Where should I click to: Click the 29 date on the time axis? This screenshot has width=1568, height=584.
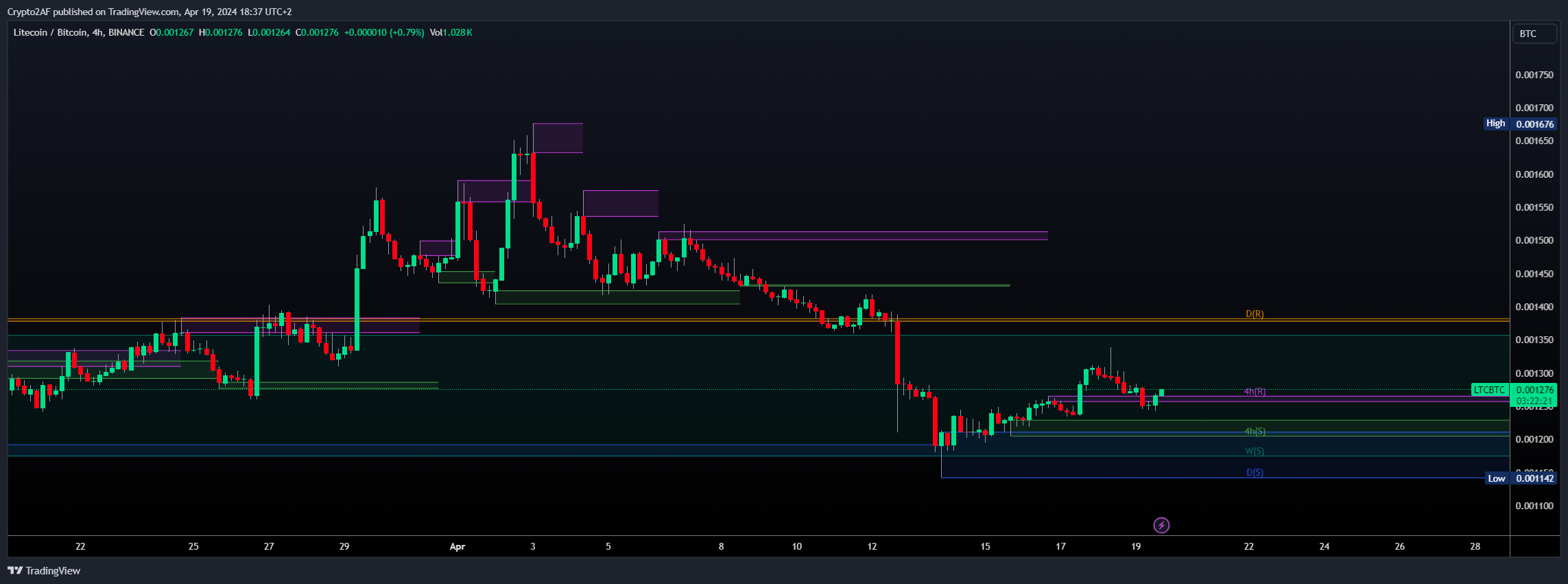(x=344, y=547)
